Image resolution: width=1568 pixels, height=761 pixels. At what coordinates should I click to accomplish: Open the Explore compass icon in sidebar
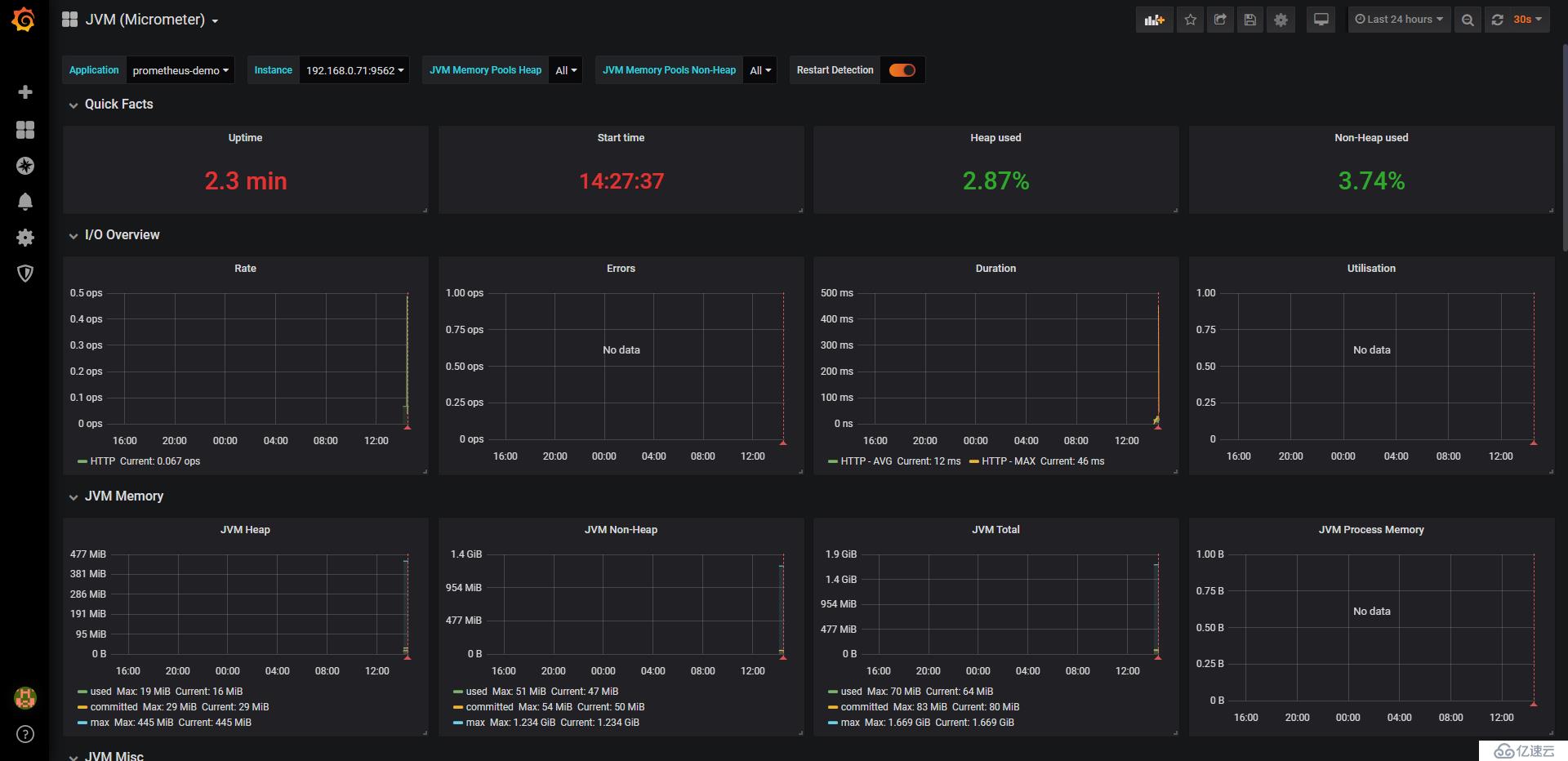pos(25,166)
